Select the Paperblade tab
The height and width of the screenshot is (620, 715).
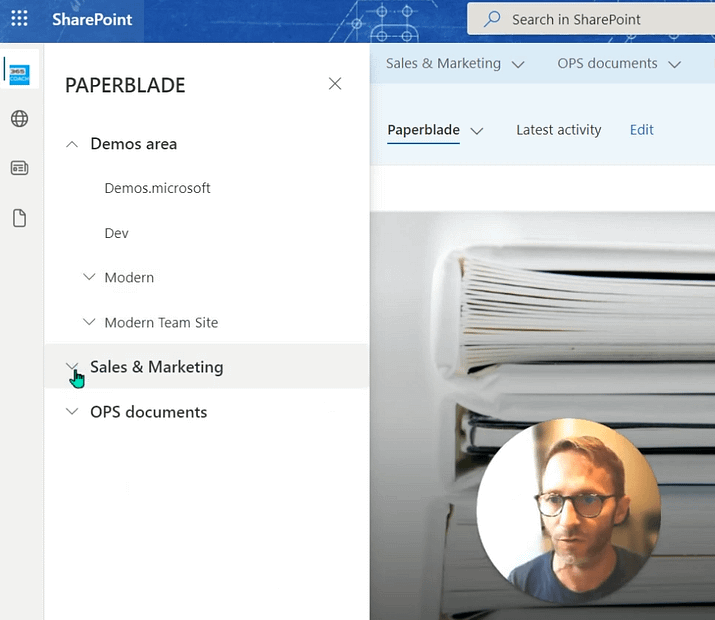[x=423, y=130]
